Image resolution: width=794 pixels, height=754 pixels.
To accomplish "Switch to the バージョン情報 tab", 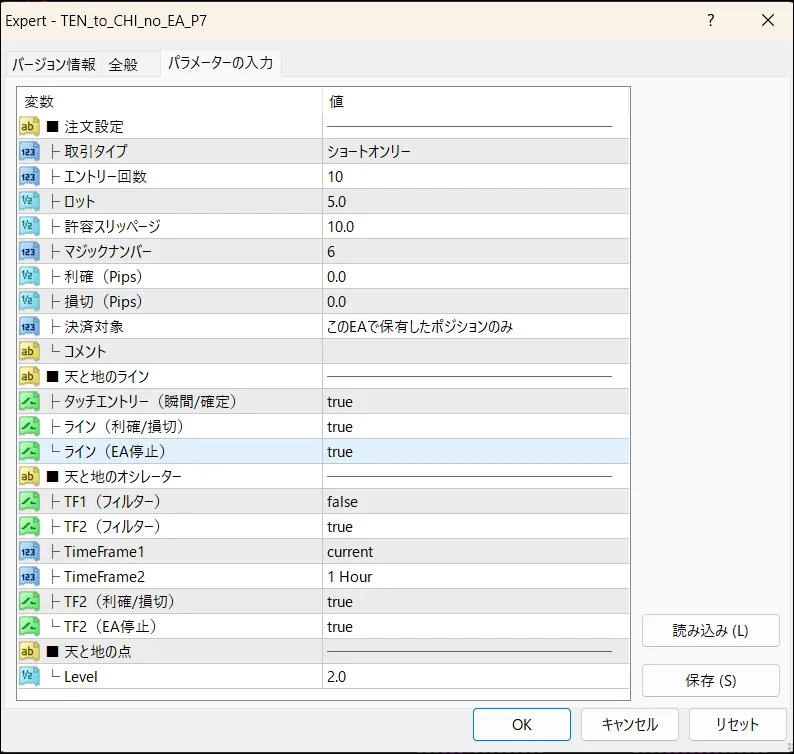I will [x=54, y=64].
